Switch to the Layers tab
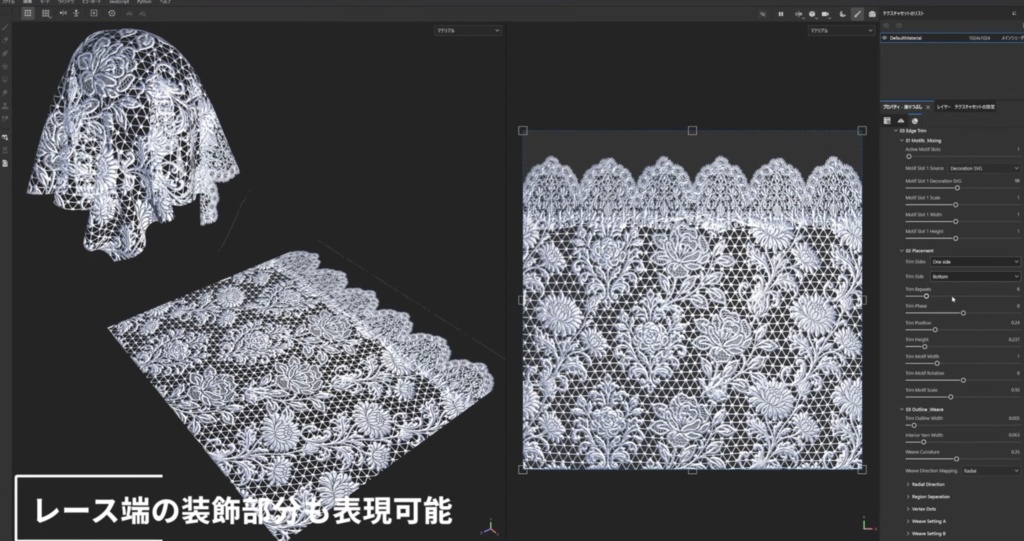 tap(943, 107)
